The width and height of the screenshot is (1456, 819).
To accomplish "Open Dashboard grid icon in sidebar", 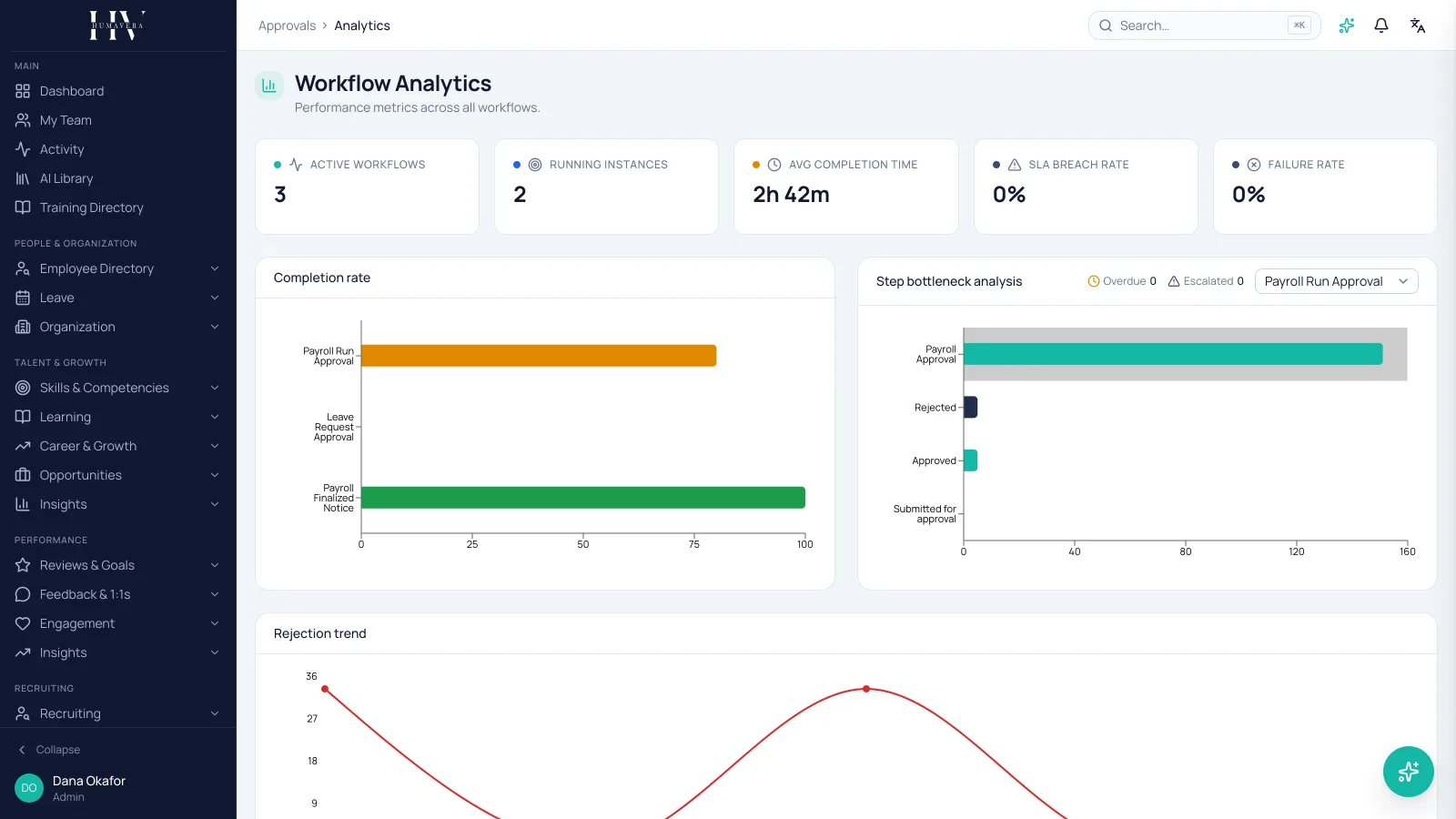I will (x=23, y=91).
